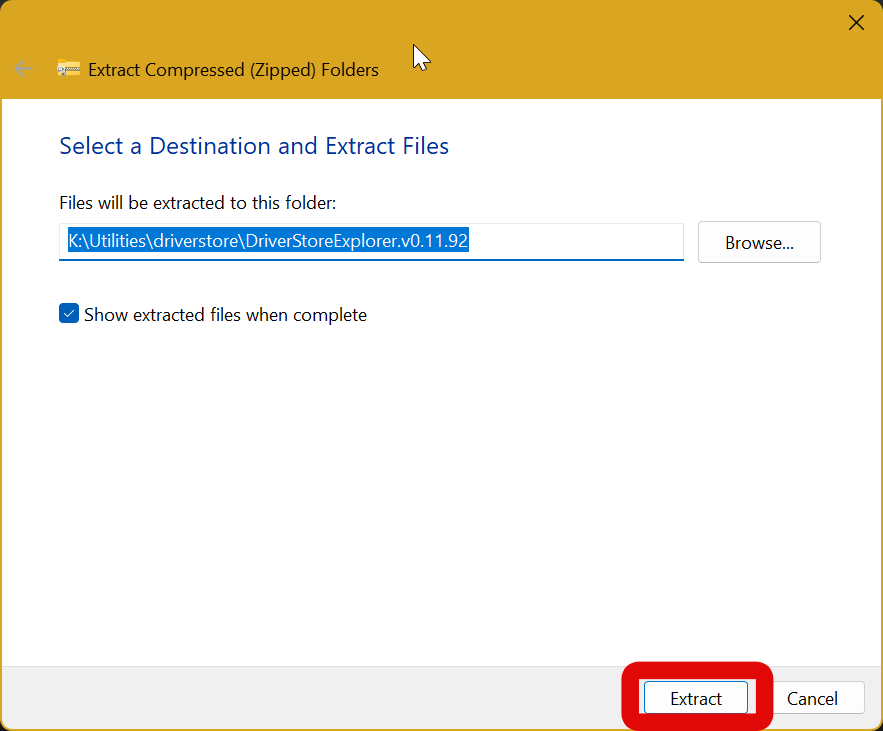This screenshot has width=883, height=731.
Task: Click the zipped folder icon in title
Action: tap(68, 69)
